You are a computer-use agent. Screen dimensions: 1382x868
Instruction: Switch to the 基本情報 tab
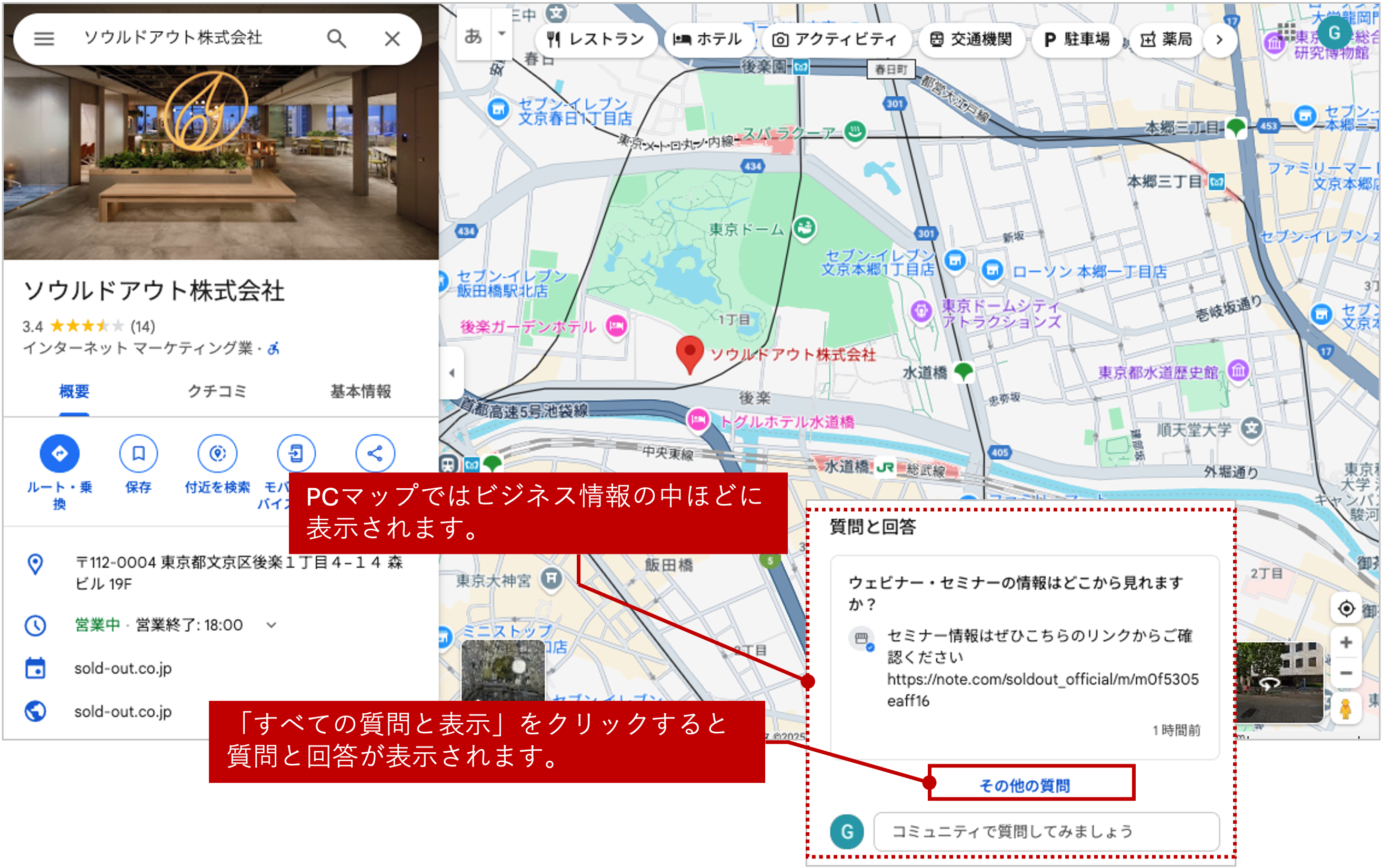click(360, 391)
